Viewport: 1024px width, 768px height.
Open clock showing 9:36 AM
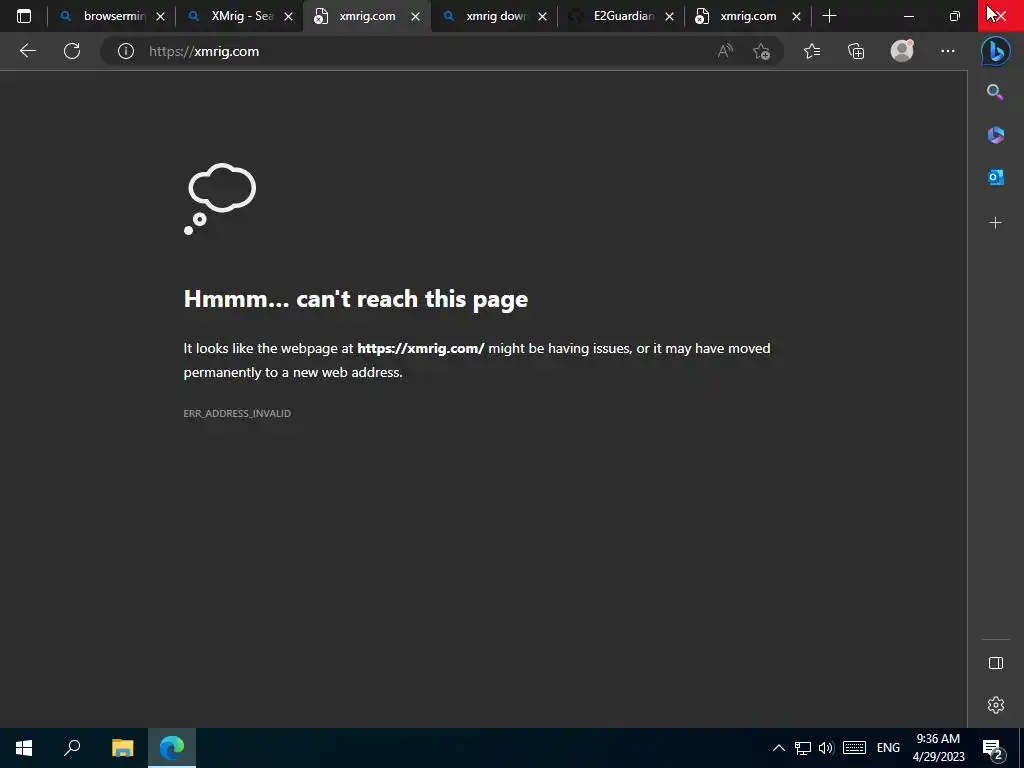[938, 748]
